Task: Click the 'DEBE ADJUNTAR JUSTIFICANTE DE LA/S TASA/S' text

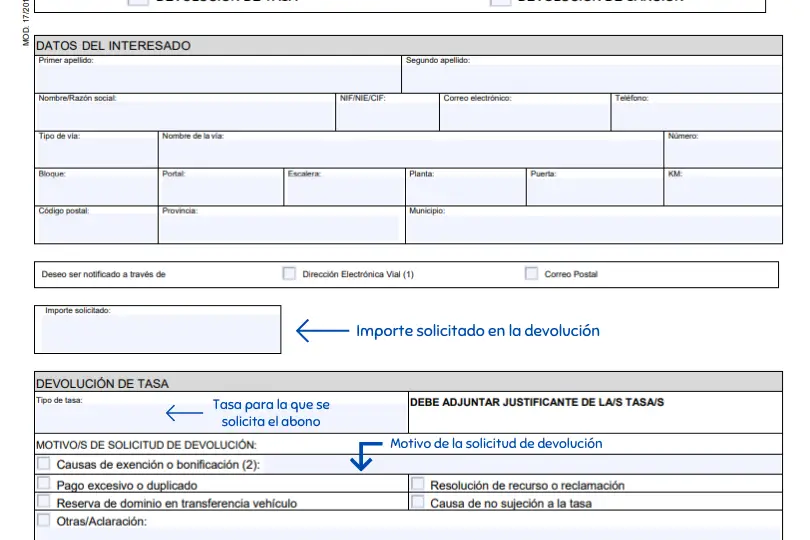Action: click(537, 402)
